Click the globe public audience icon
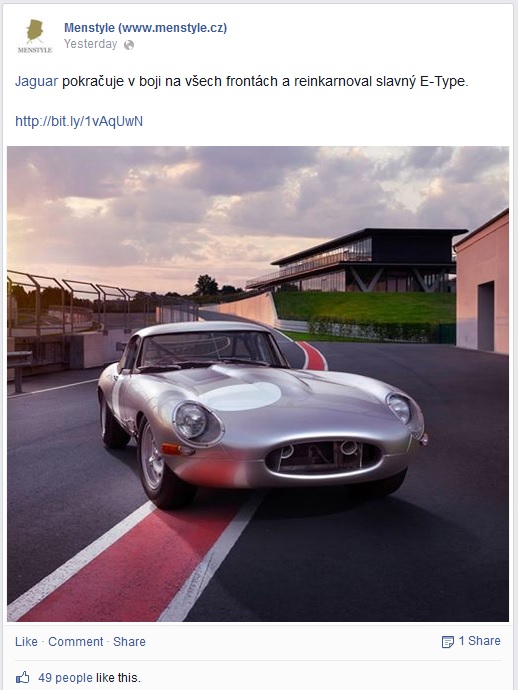The width and height of the screenshot is (518, 690). [129, 45]
